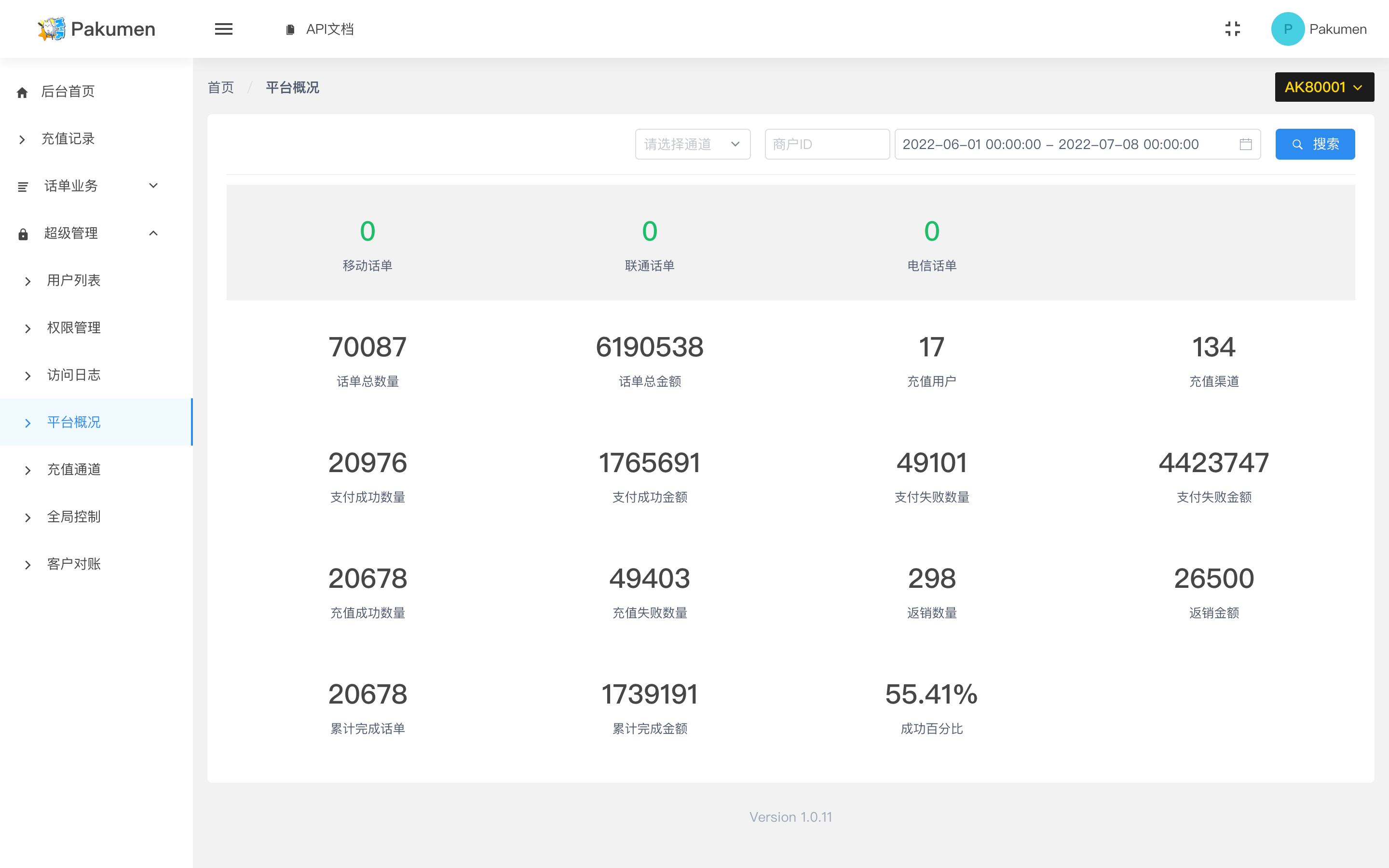Select 用户列表 in the sidebar
This screenshot has width=1389, height=868.
(73, 280)
